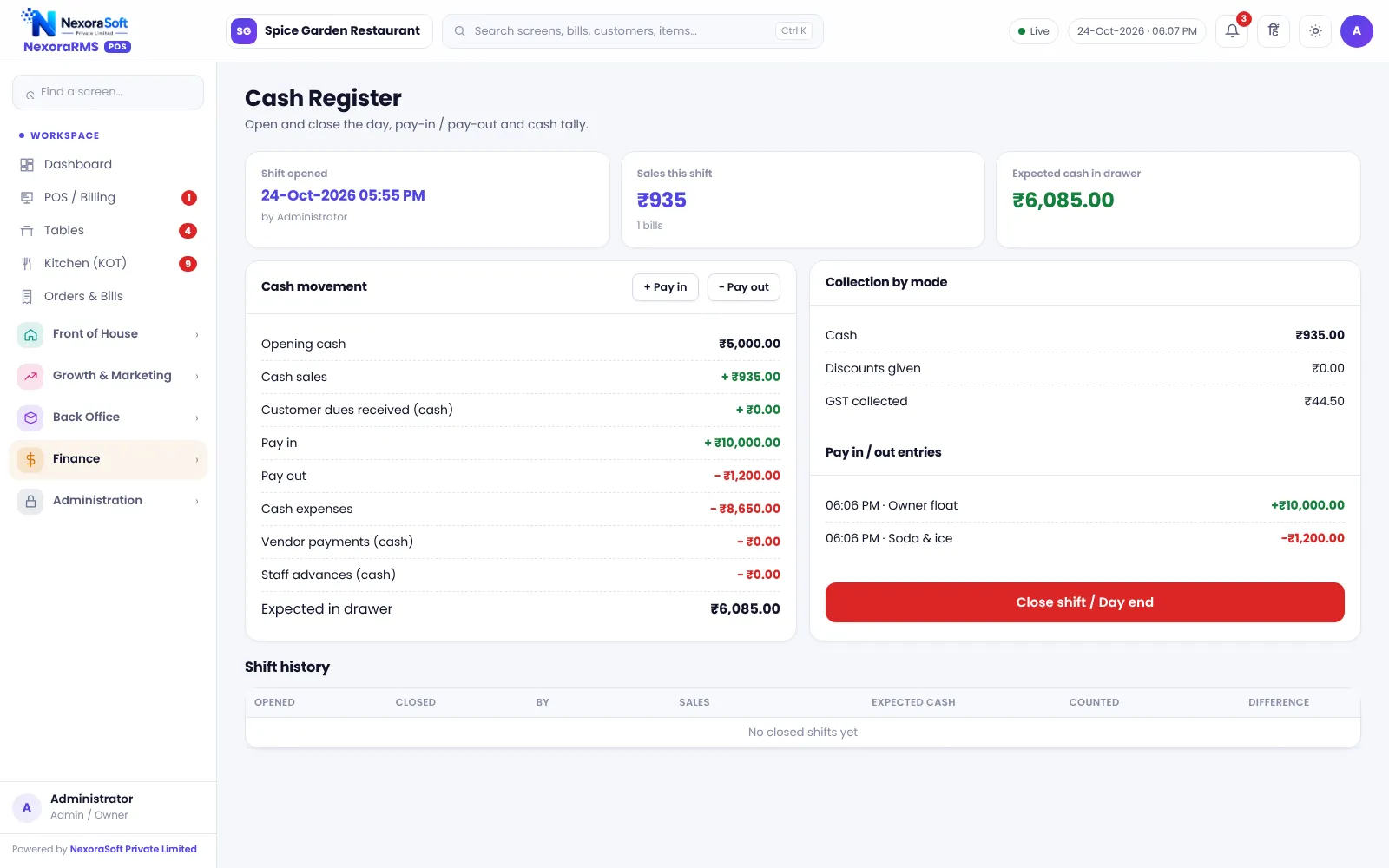Image resolution: width=1389 pixels, height=868 pixels.
Task: Open the user avatar menu
Action: [x=1357, y=31]
